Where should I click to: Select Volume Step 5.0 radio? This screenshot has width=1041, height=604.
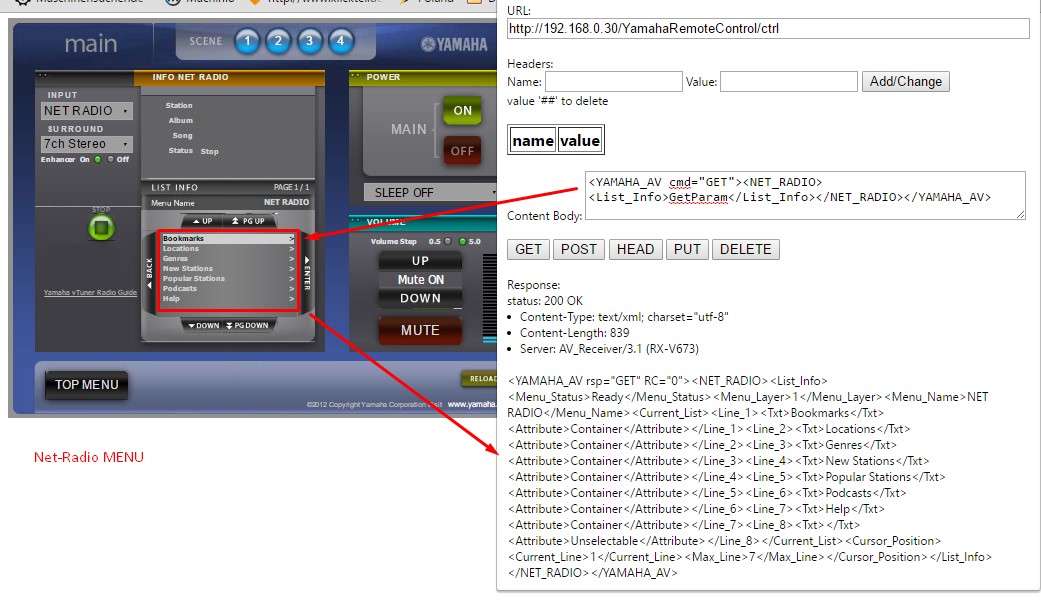coord(463,242)
